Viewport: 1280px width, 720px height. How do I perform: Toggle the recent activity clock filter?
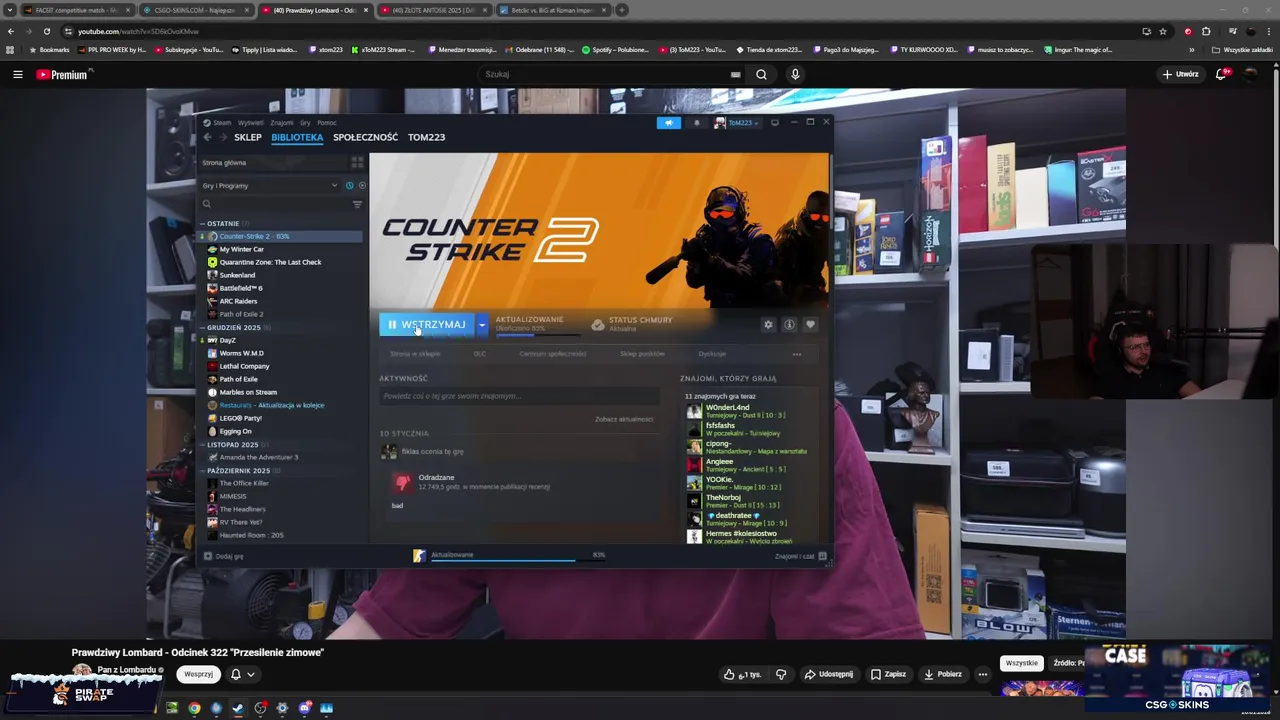[349, 185]
